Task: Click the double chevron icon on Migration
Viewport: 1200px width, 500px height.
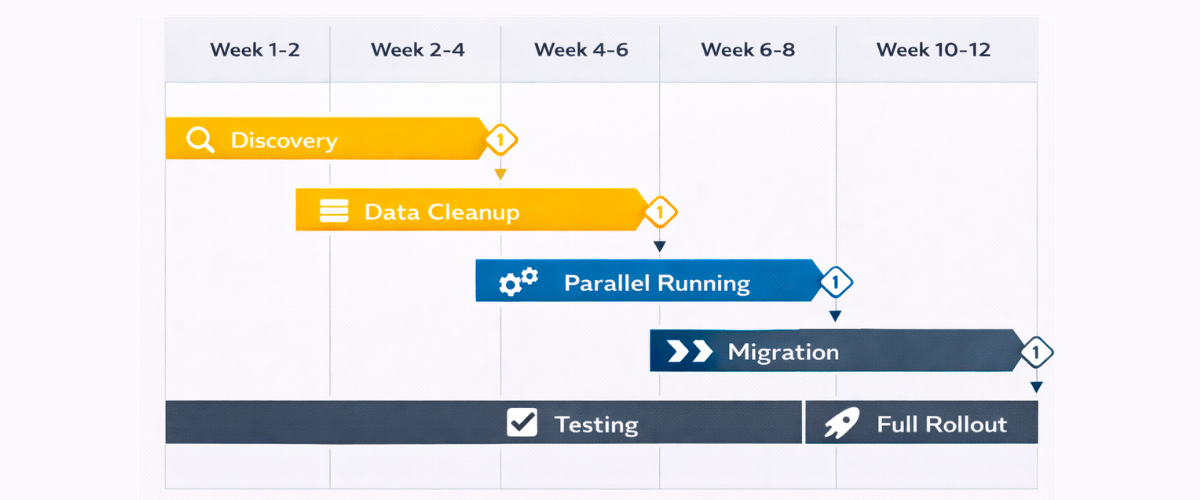Action: (690, 351)
